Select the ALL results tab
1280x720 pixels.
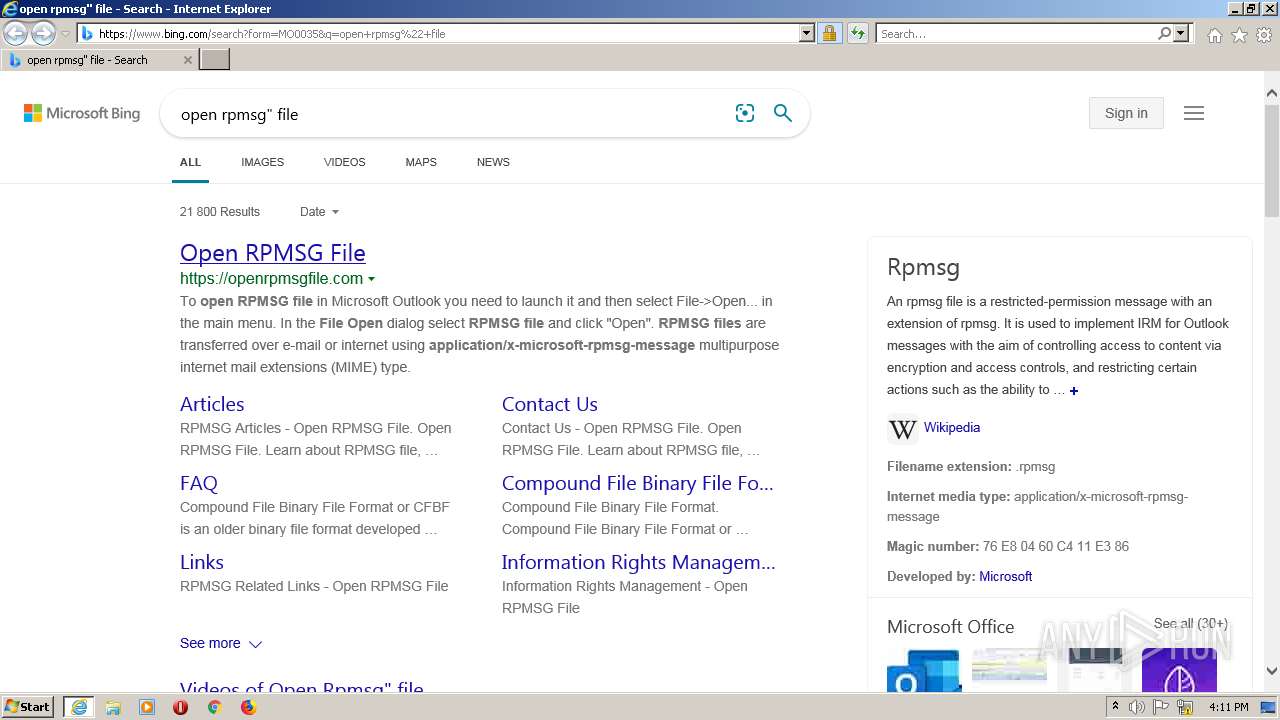[x=190, y=162]
